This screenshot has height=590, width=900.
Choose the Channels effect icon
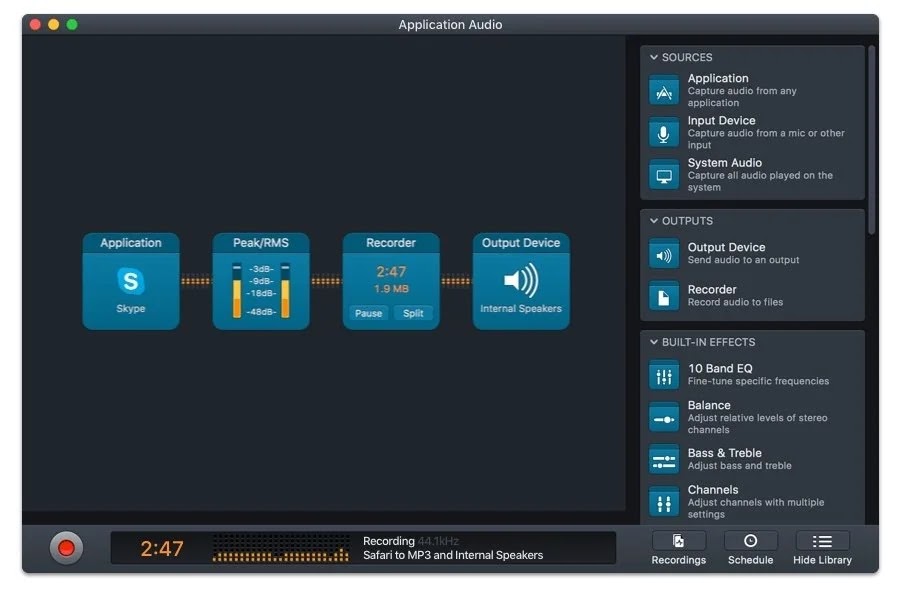click(x=664, y=503)
